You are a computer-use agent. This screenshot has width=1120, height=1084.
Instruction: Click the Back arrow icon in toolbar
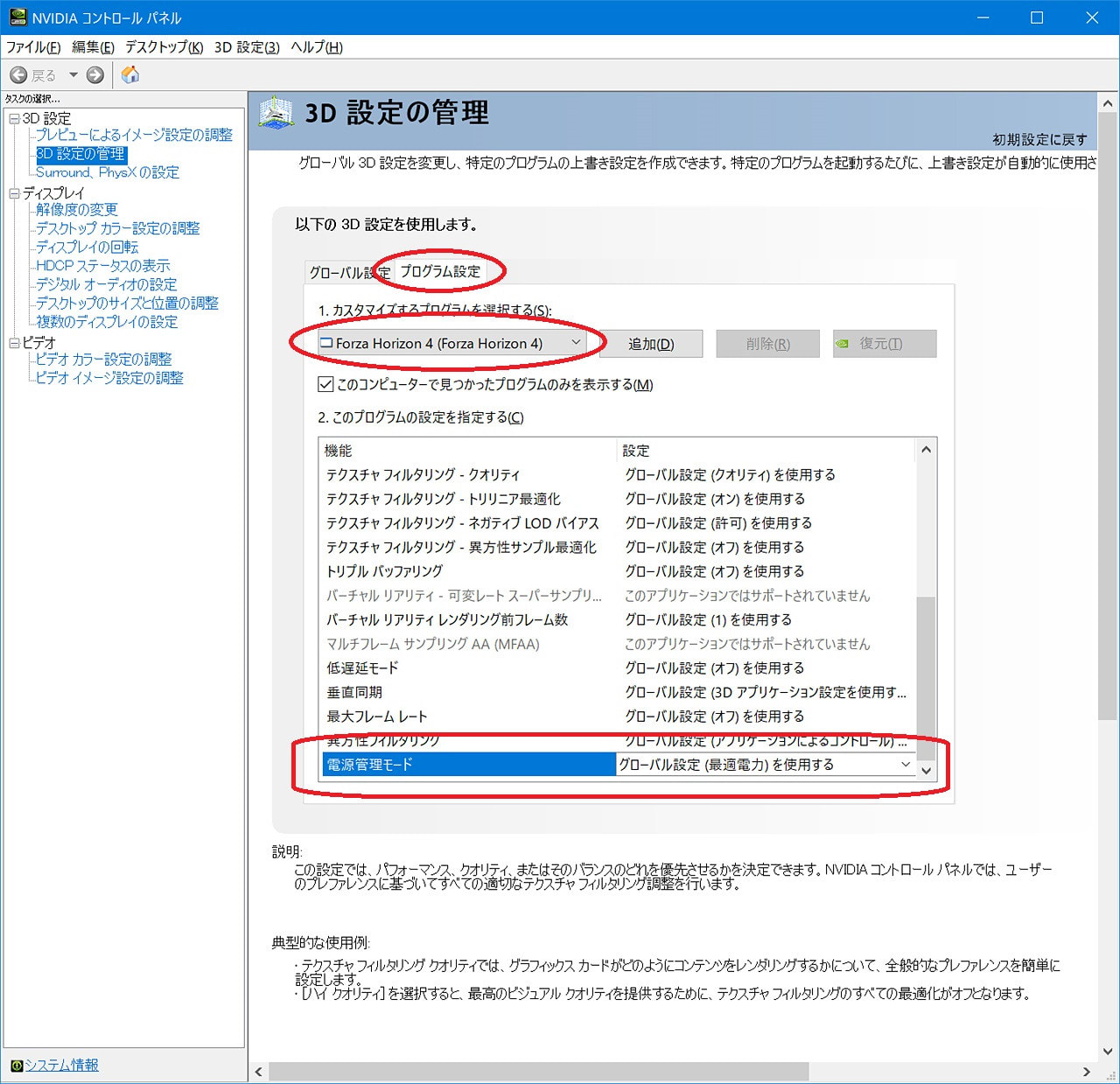coord(18,75)
